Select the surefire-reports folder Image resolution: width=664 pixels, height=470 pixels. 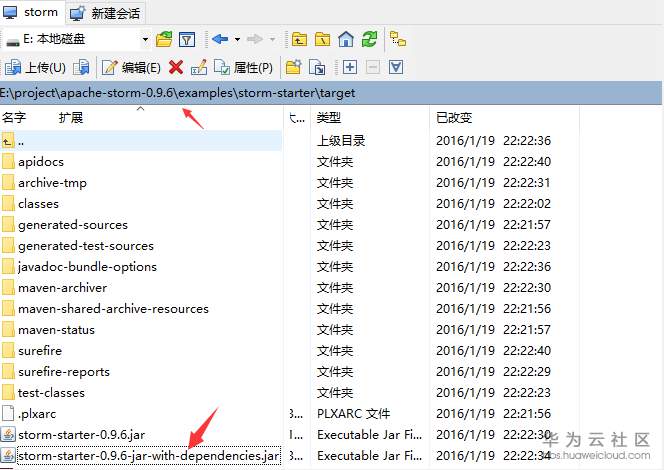point(64,372)
